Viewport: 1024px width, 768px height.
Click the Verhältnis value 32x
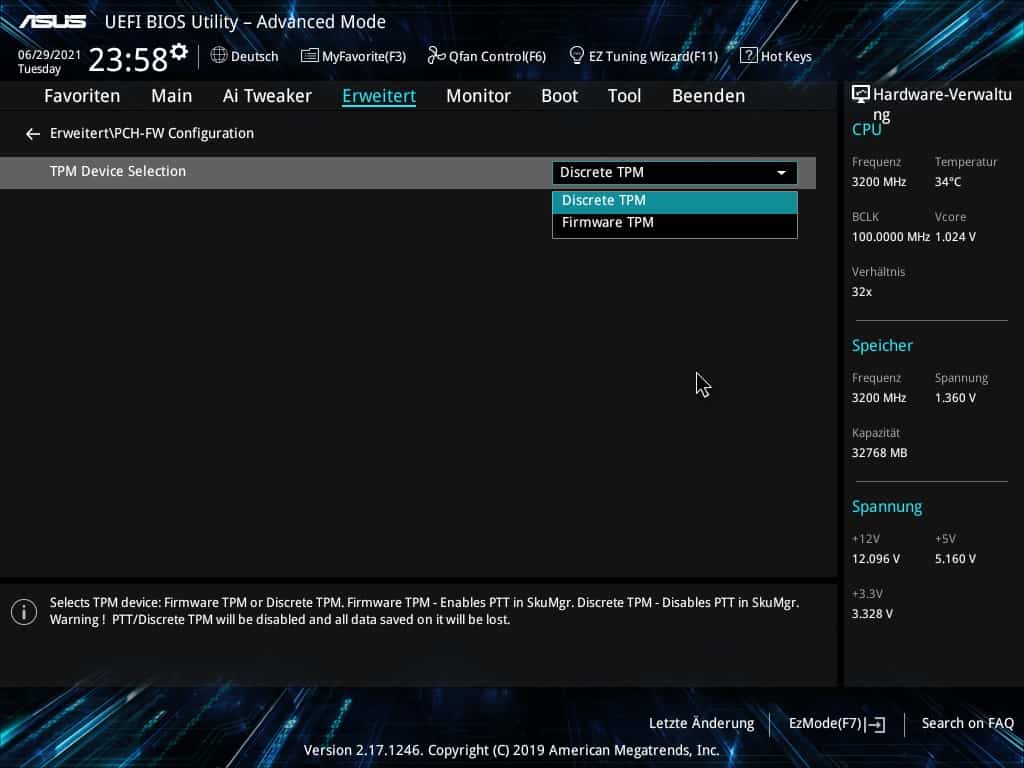862,292
